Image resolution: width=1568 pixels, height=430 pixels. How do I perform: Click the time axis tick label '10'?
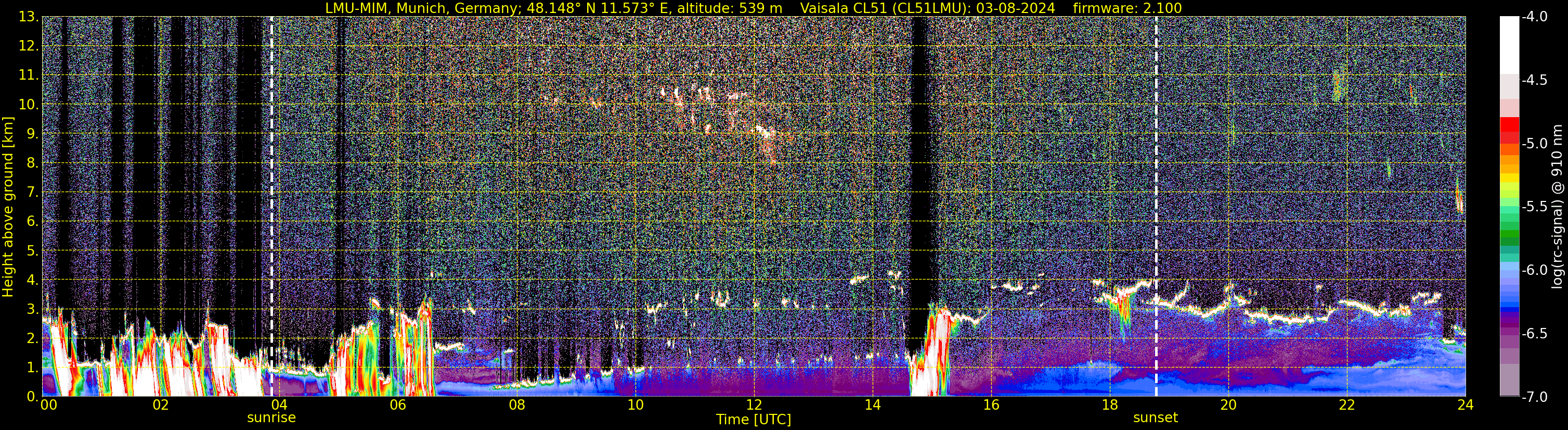[x=636, y=406]
